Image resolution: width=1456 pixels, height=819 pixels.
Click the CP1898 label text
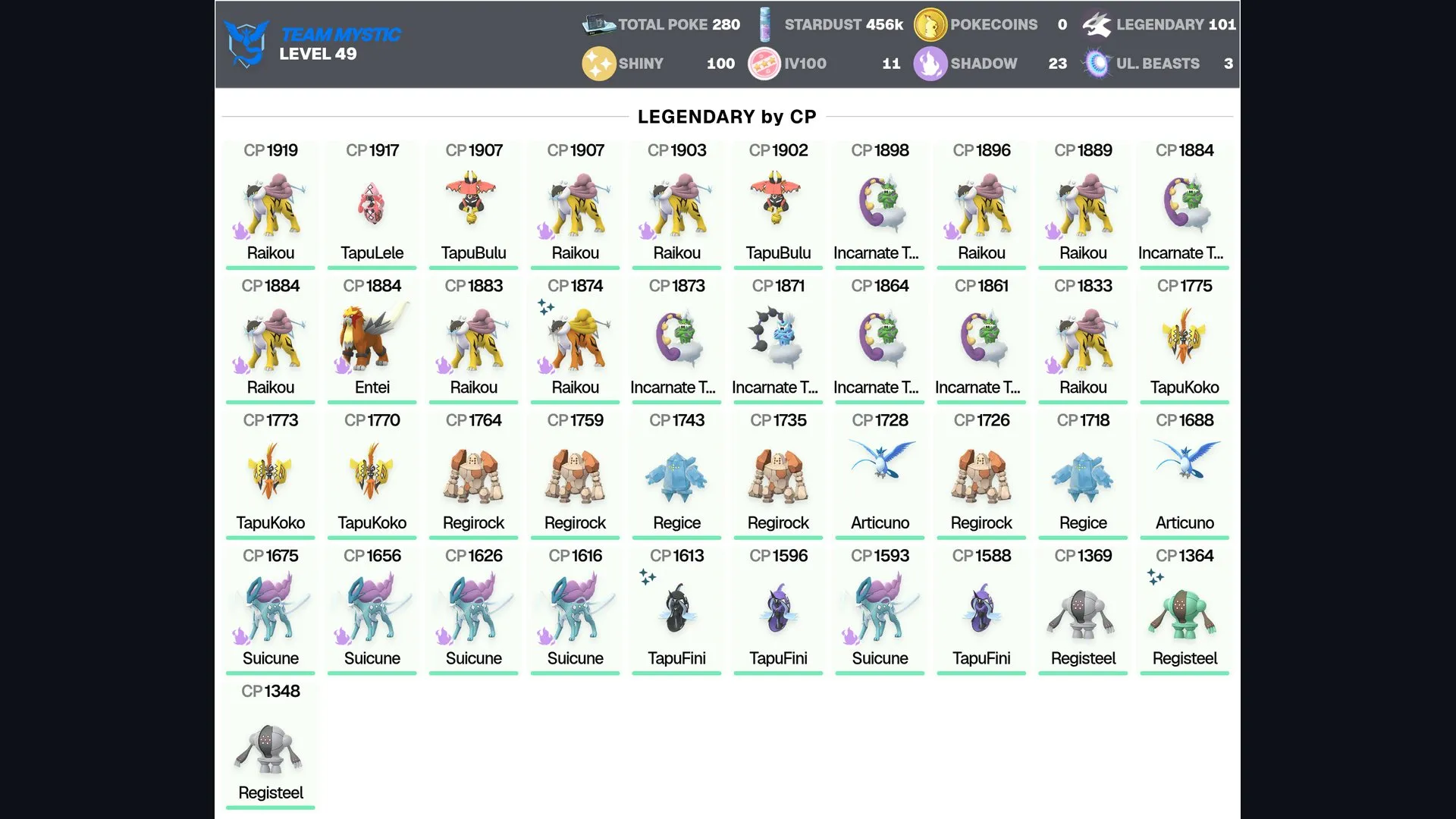tap(880, 150)
